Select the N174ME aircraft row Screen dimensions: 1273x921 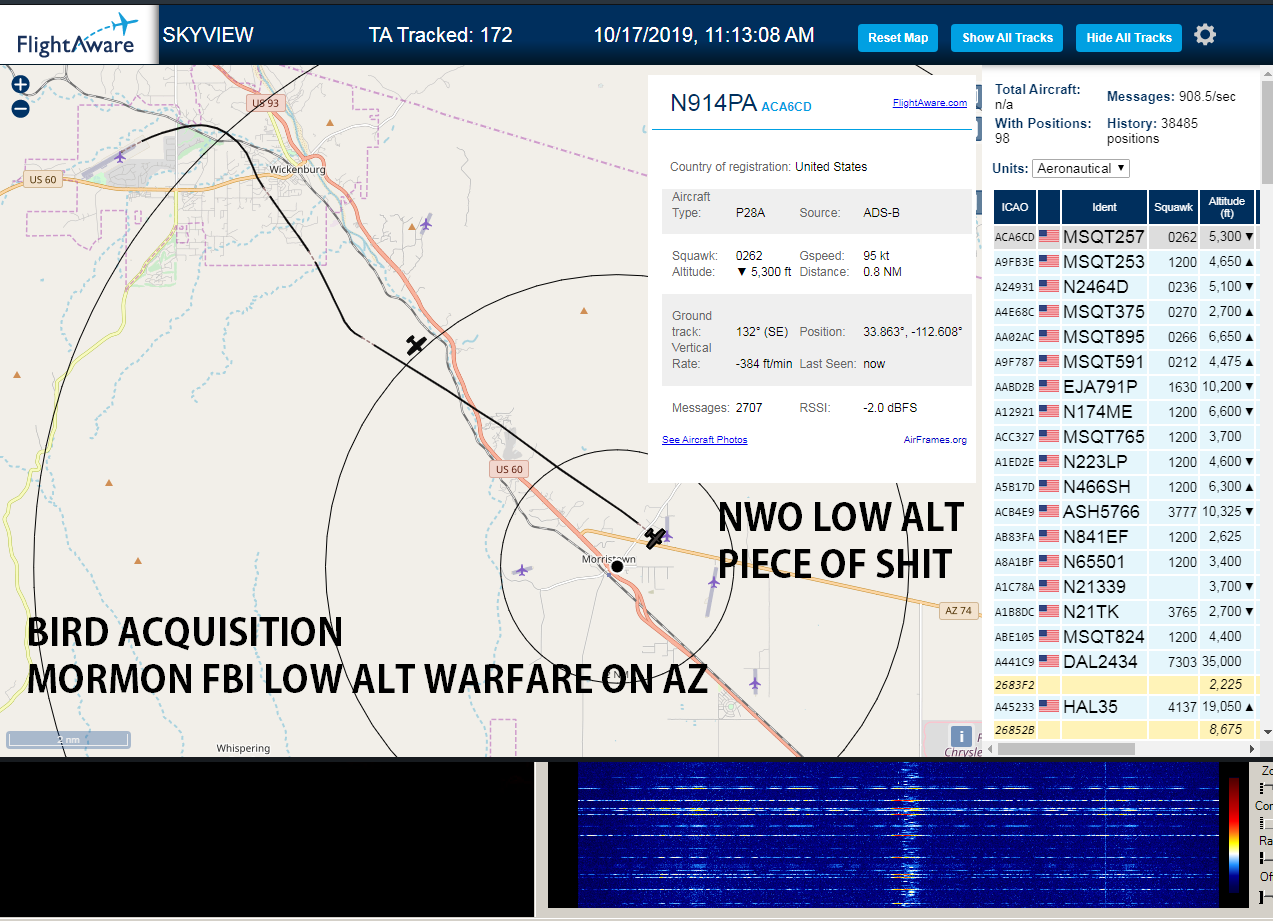pyautogui.click(x=1125, y=412)
